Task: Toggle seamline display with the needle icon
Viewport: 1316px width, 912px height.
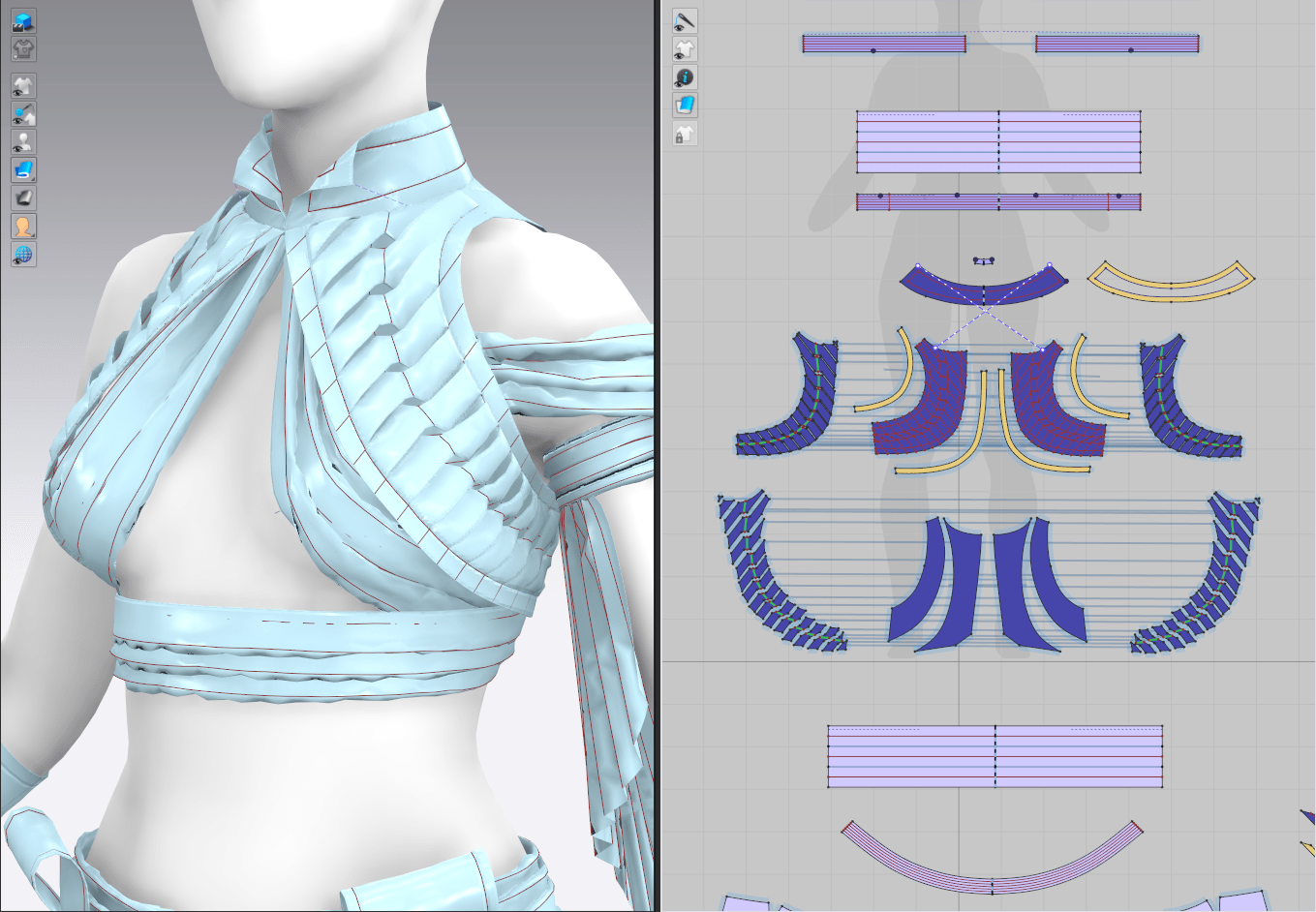Action: pos(685,20)
